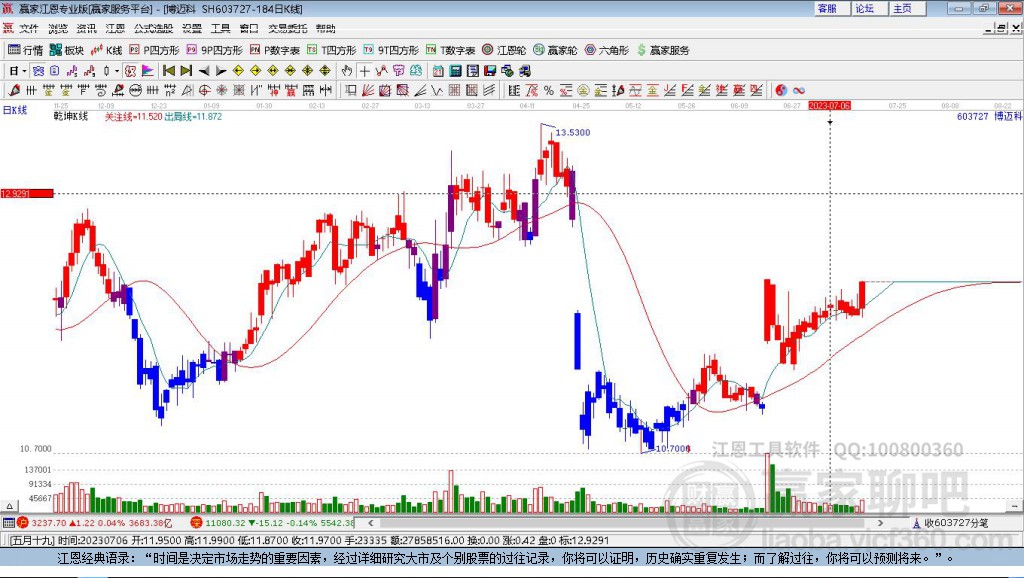This screenshot has height=578, width=1024.
Task: Open the 资讯 menu
Action: coord(86,28)
